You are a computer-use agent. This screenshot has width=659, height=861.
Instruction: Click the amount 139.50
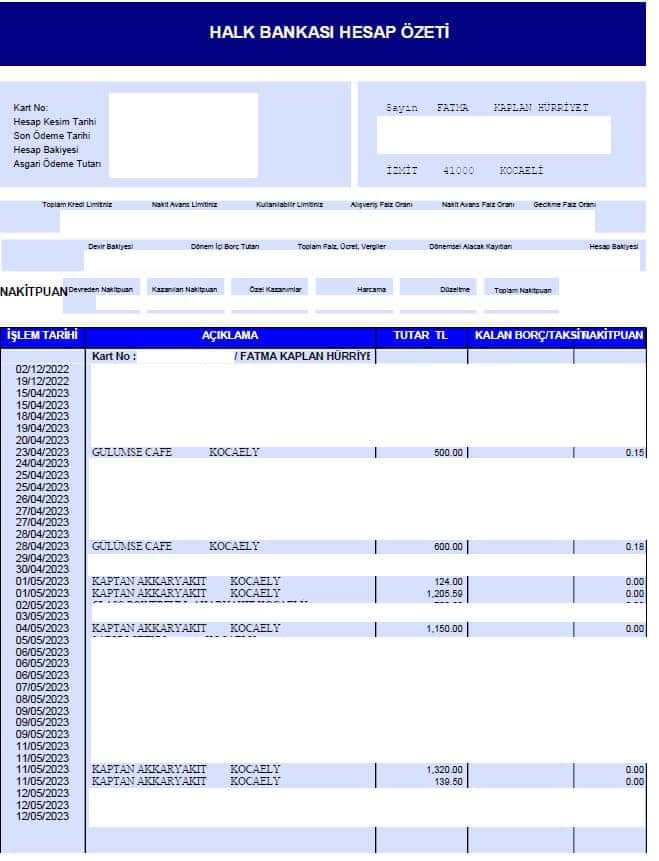click(x=448, y=781)
